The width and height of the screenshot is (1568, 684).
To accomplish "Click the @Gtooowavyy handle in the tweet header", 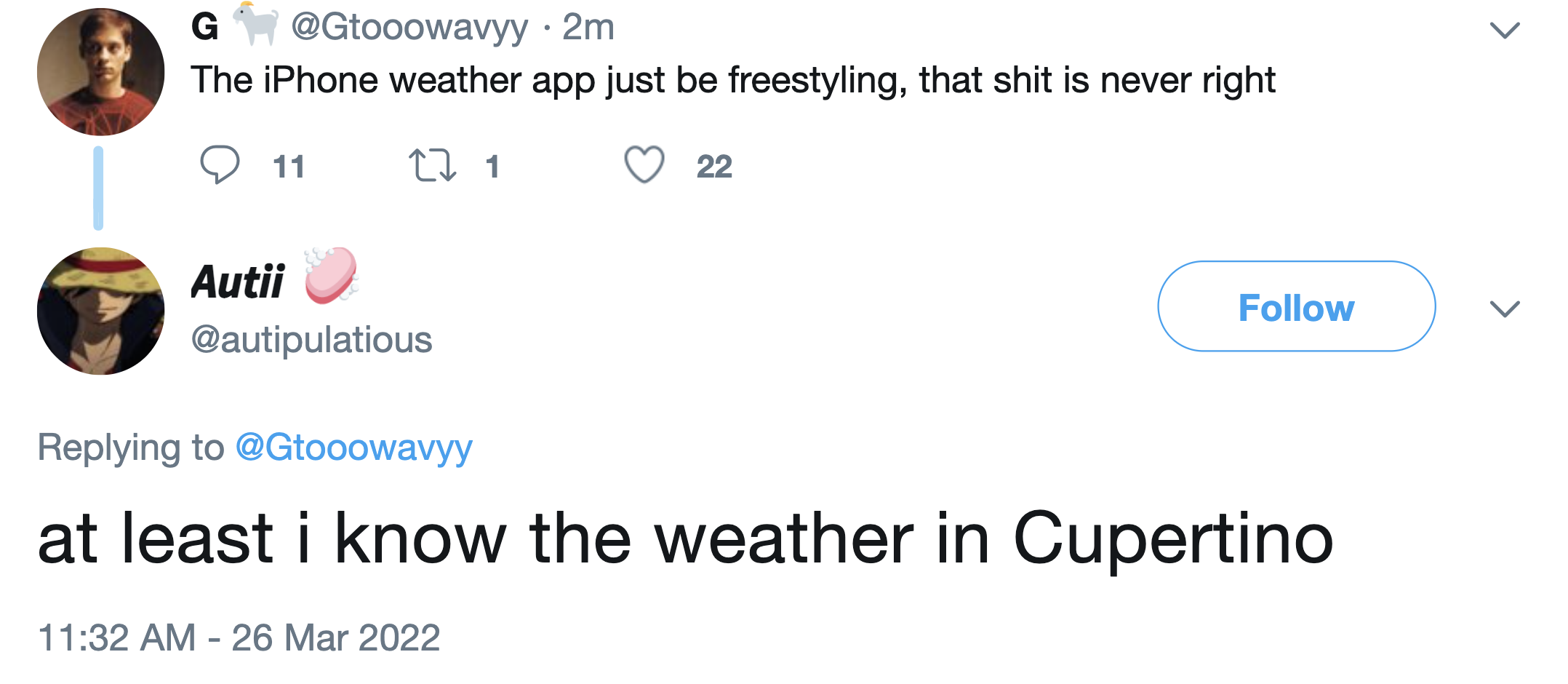I will [x=409, y=28].
